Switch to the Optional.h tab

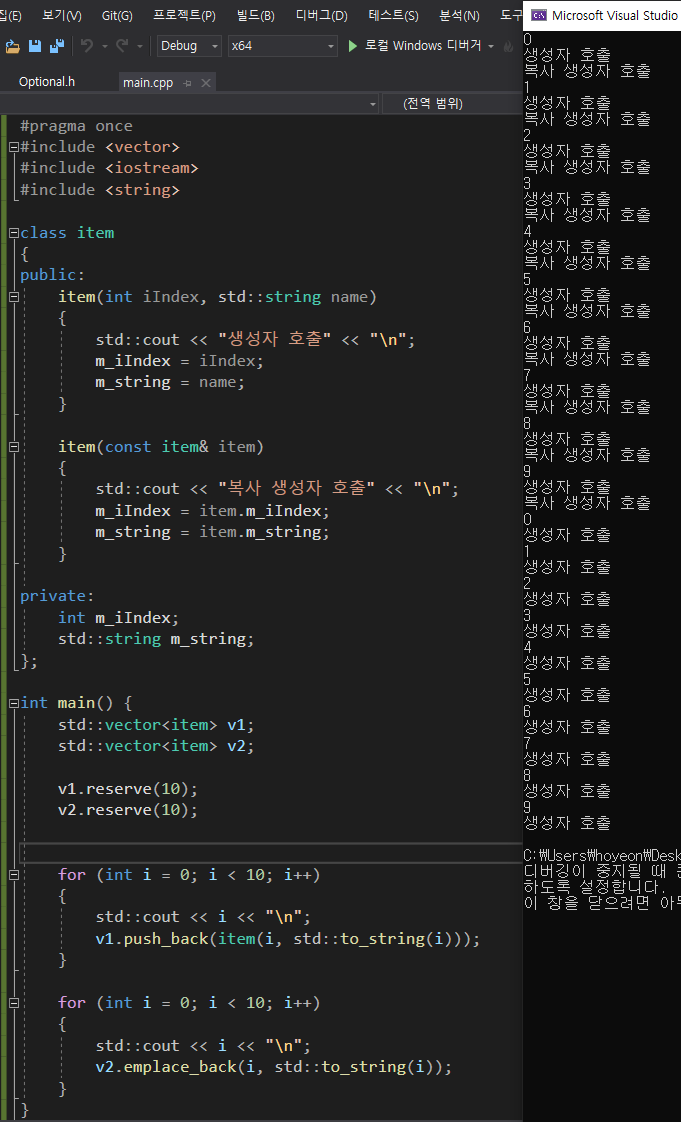point(46,82)
